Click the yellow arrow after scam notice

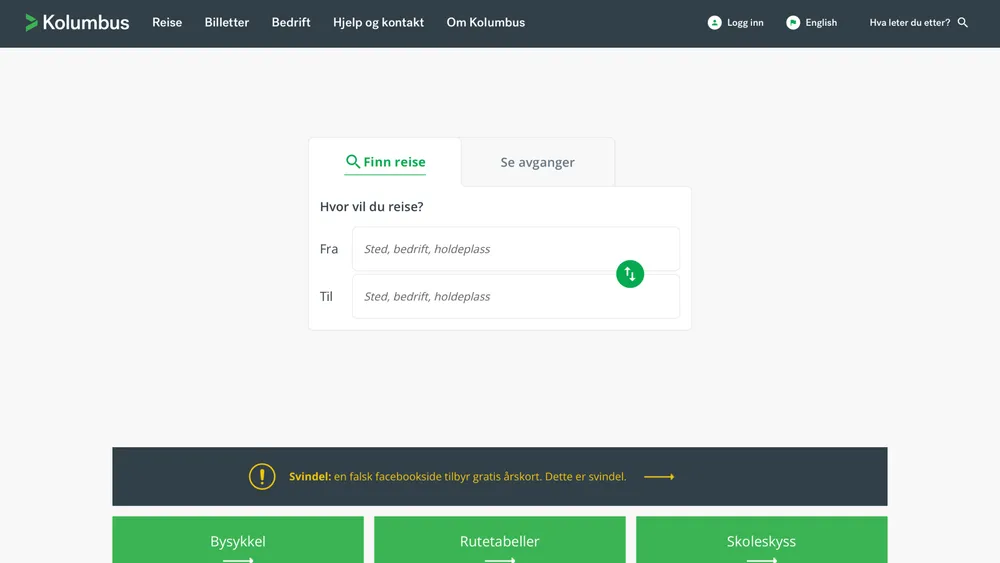[x=659, y=477]
